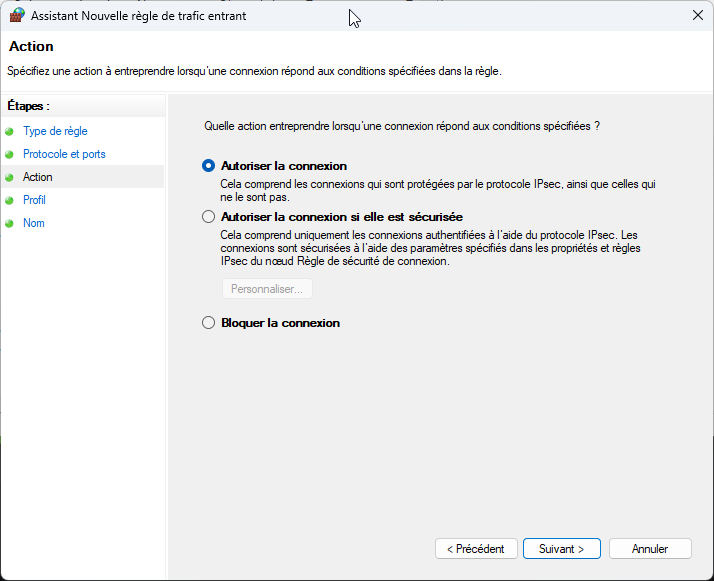714x581 pixels.
Task: Close the Assistant Nouvelle règle window
Action: click(x=696, y=16)
